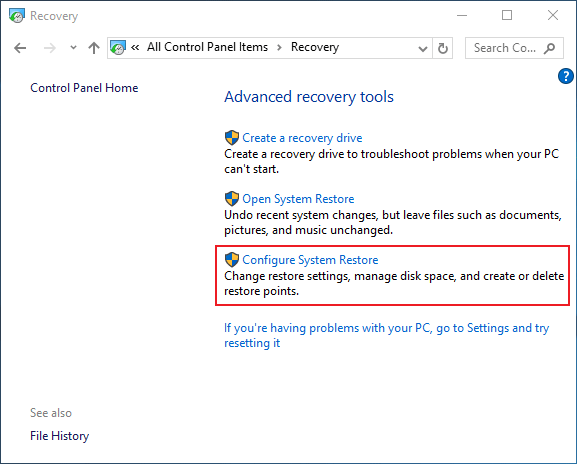Viewport: 577px width, 464px height.
Task: Click the Recovery window title bar icon
Action: 17,16
